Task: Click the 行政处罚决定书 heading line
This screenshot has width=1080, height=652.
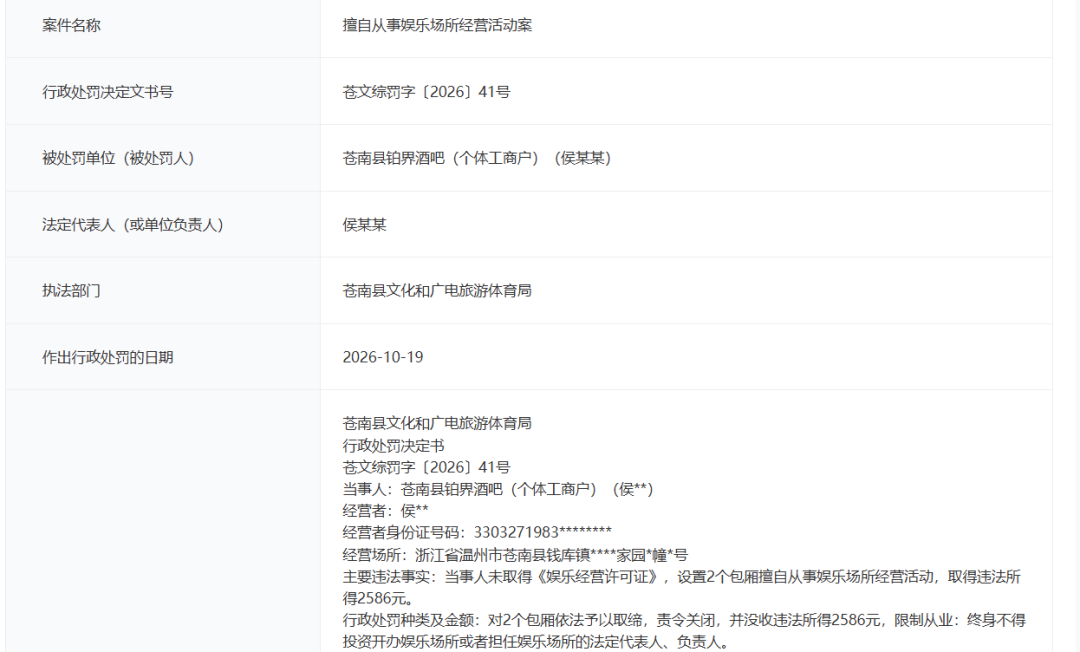Action: point(393,445)
